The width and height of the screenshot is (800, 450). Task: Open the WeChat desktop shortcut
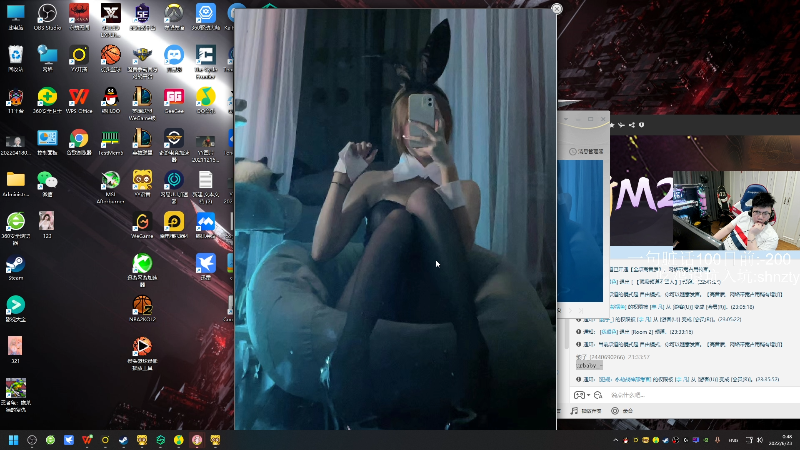pyautogui.click(x=47, y=184)
